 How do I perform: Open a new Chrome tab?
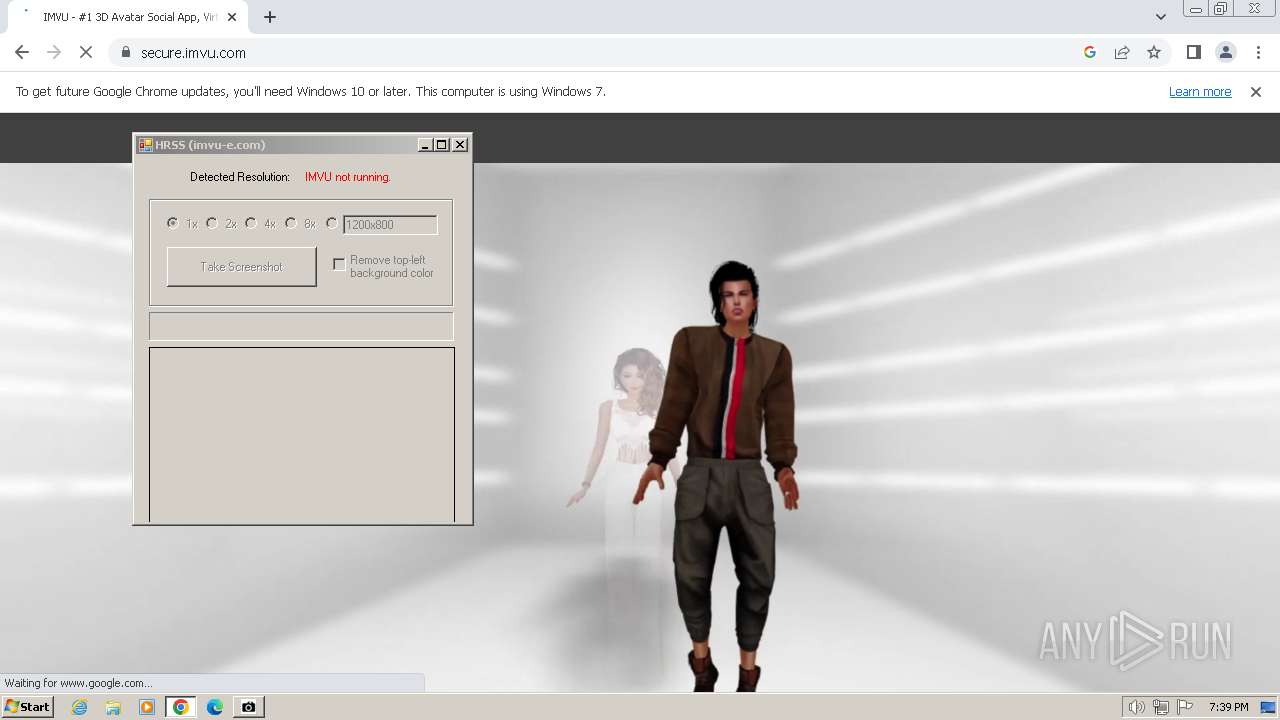(x=270, y=17)
